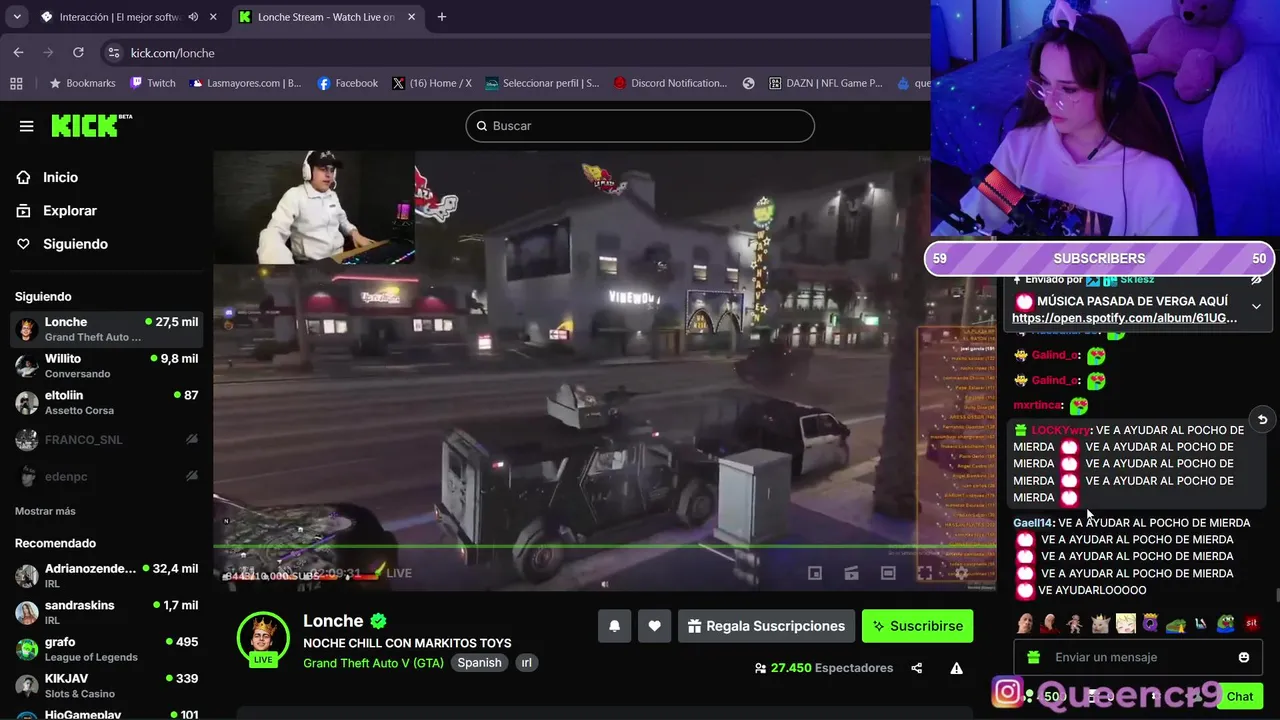Click LOCKYwry username in chat
This screenshot has height=720, width=1280.
coord(1060,430)
